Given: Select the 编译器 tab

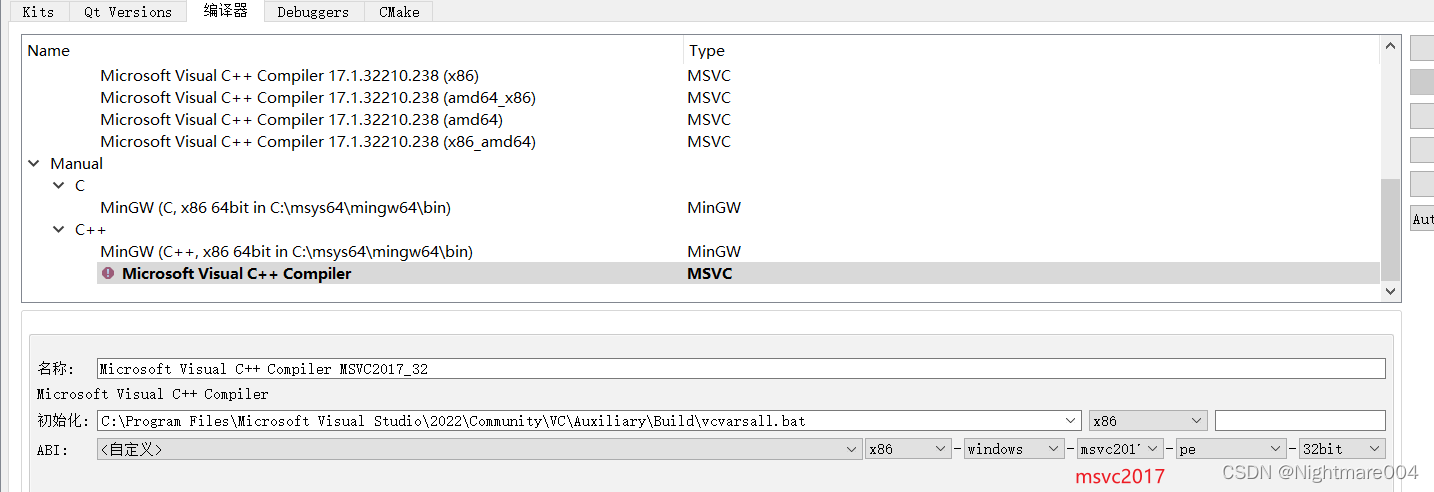Looking at the screenshot, I should point(225,11).
